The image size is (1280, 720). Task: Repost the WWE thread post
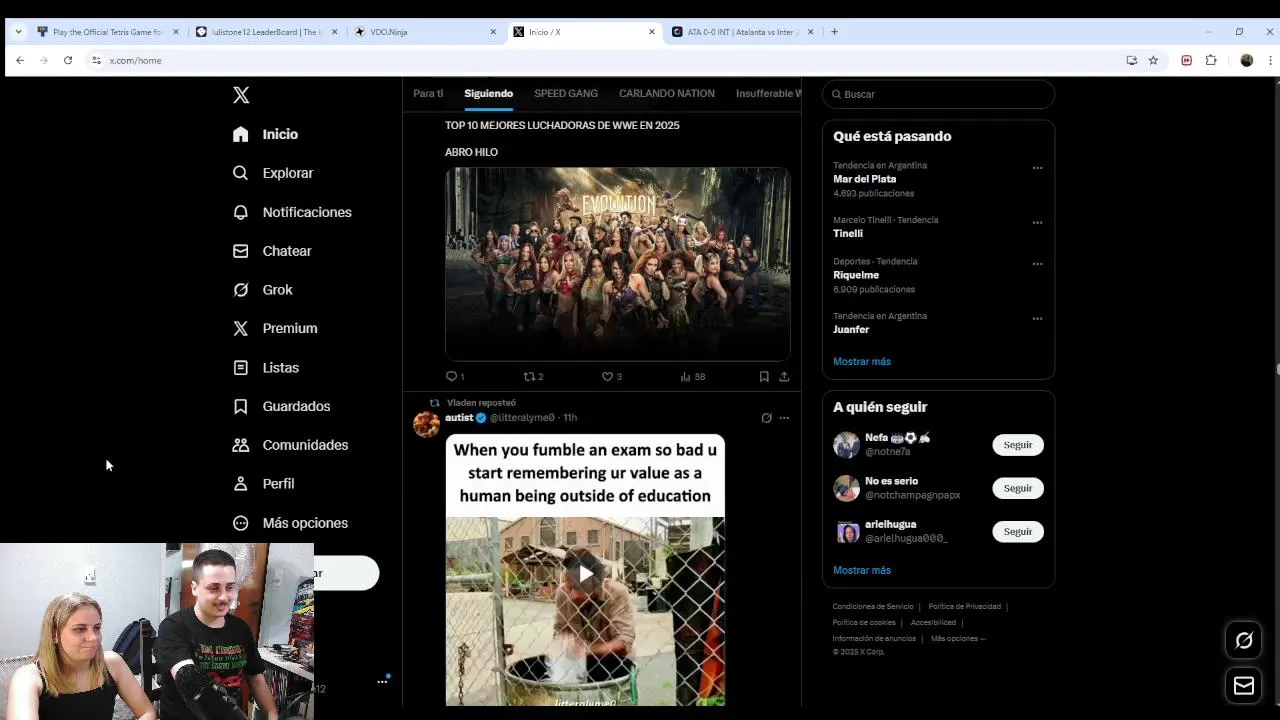click(x=532, y=376)
